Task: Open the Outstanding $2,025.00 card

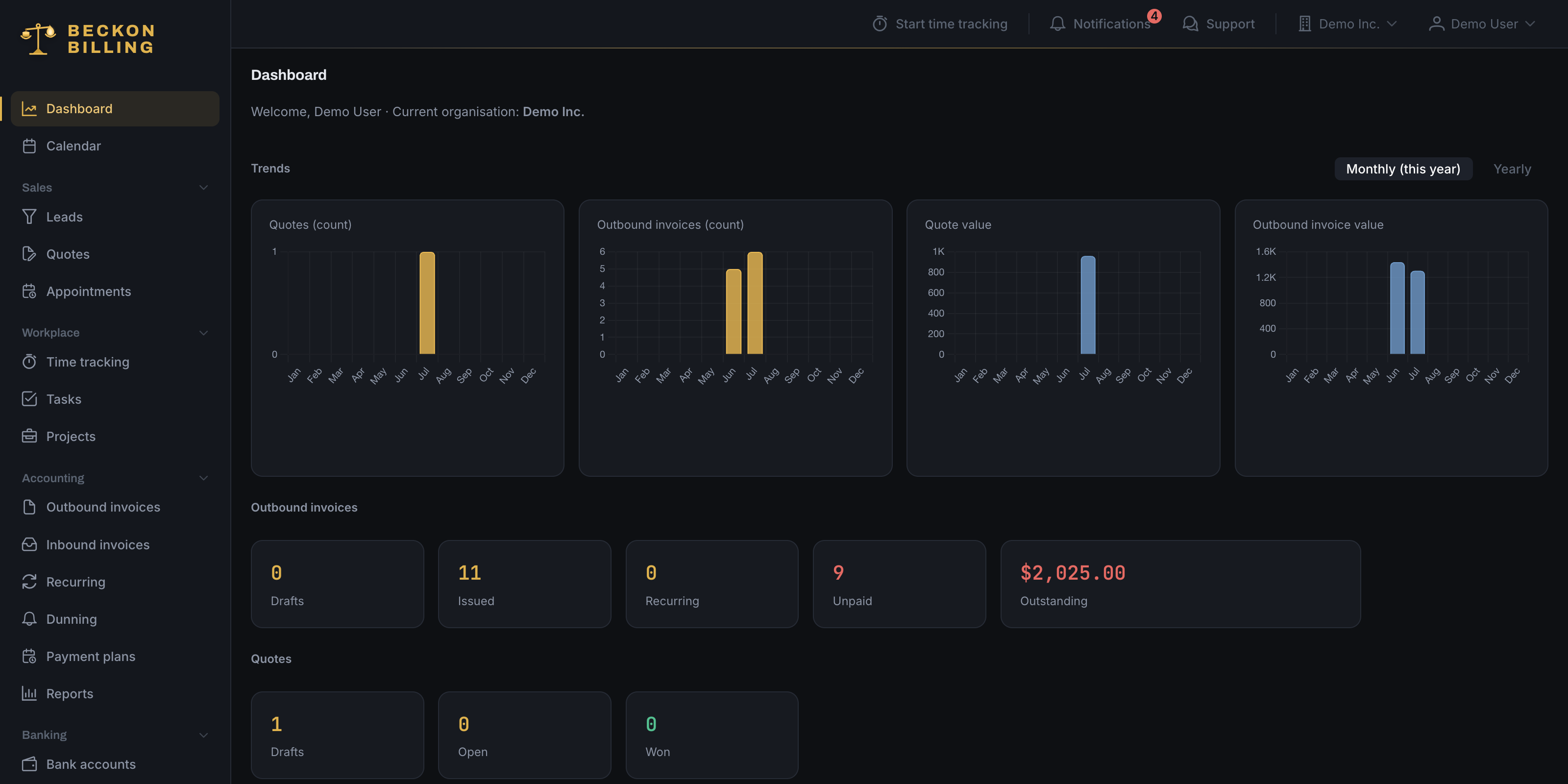Action: pyautogui.click(x=1180, y=585)
